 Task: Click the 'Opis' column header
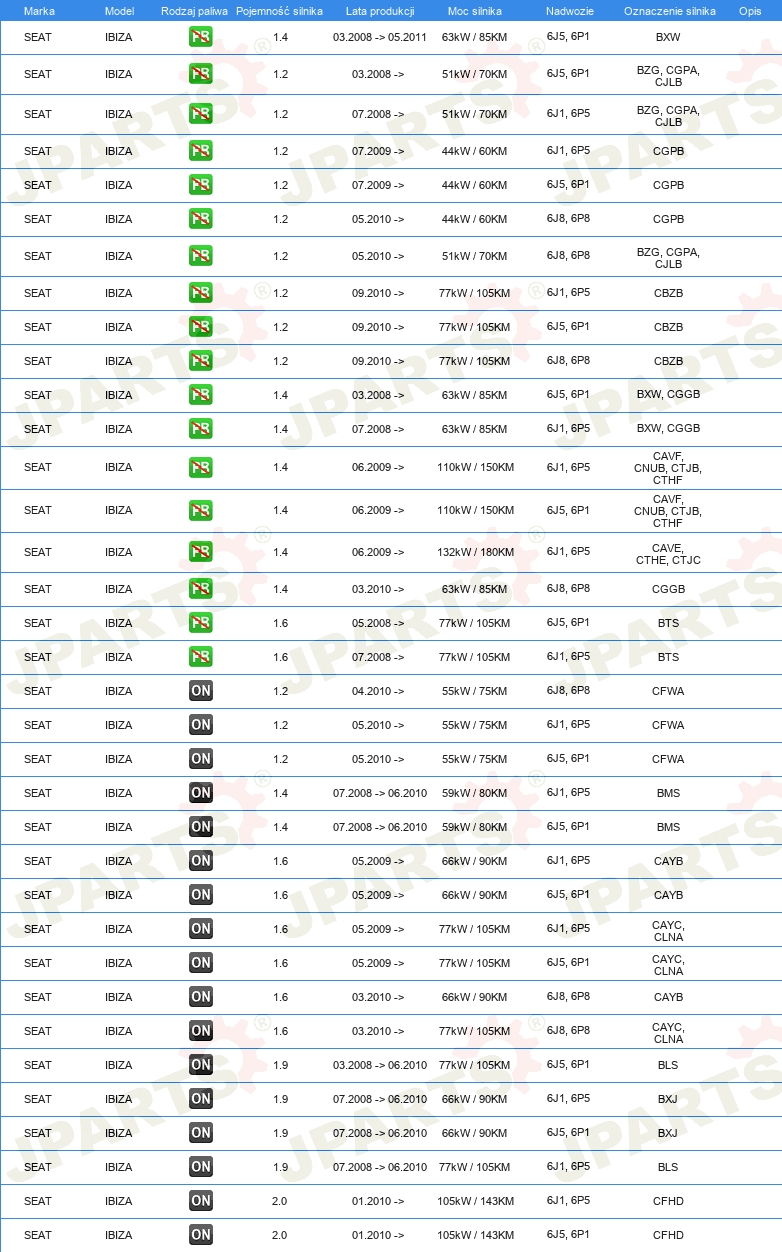point(749,10)
